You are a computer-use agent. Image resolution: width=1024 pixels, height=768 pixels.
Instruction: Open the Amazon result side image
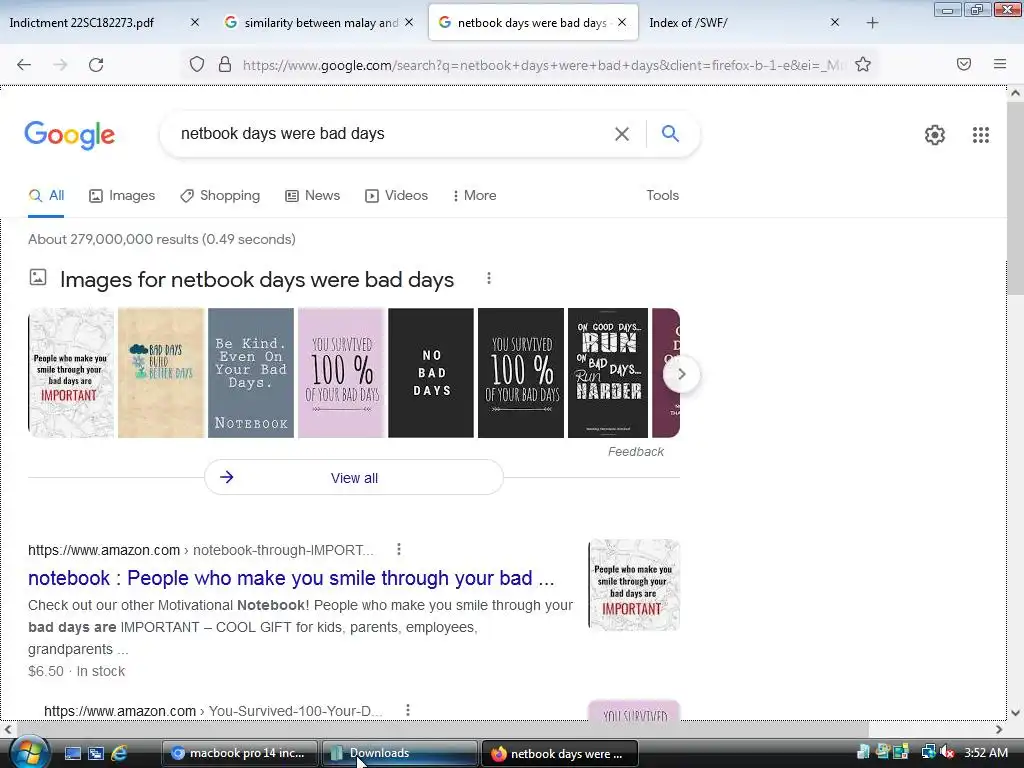point(634,584)
